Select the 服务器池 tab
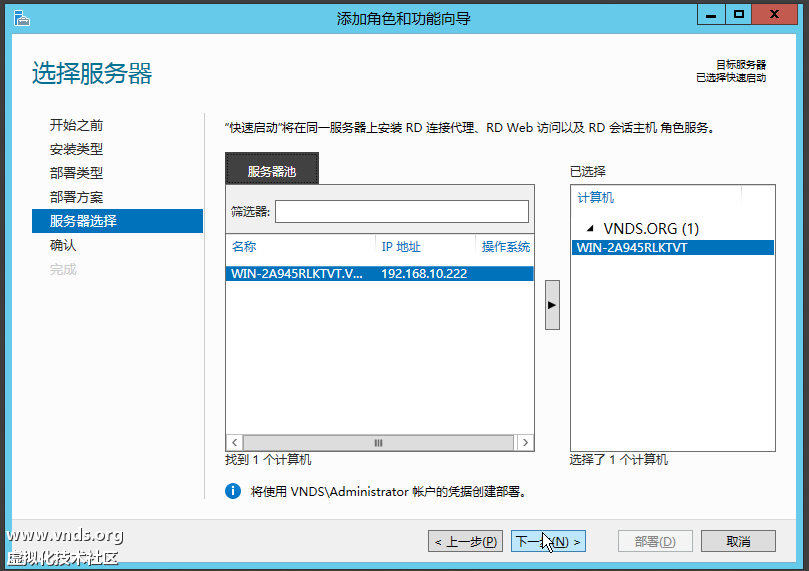Viewport: 809px width, 571px height. coord(272,169)
